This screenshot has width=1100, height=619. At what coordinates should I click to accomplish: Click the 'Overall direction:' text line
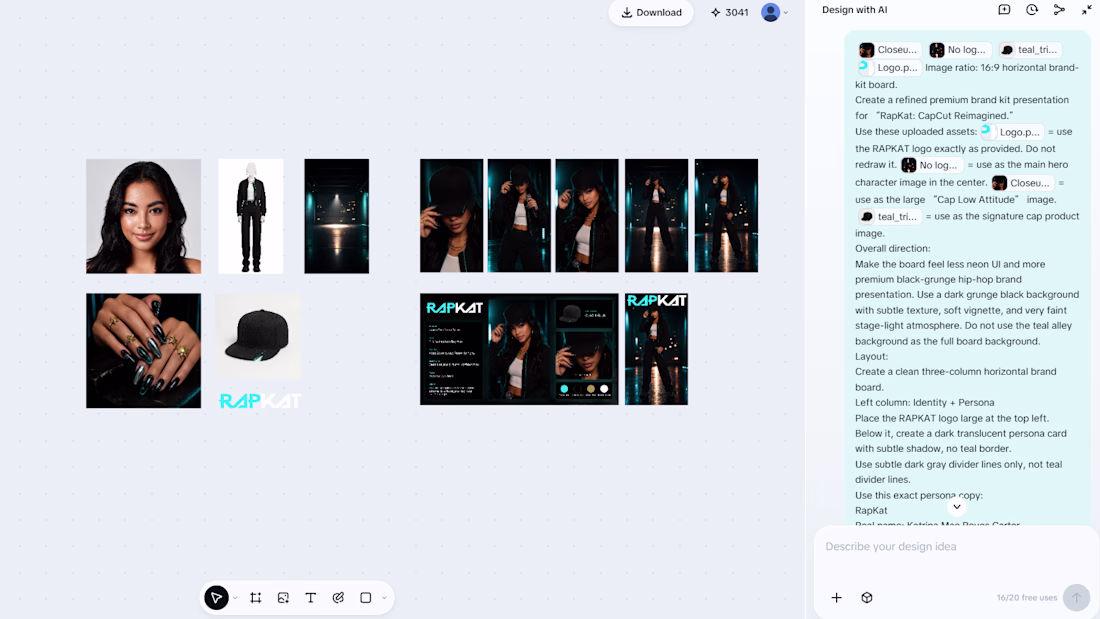pyautogui.click(x=892, y=248)
